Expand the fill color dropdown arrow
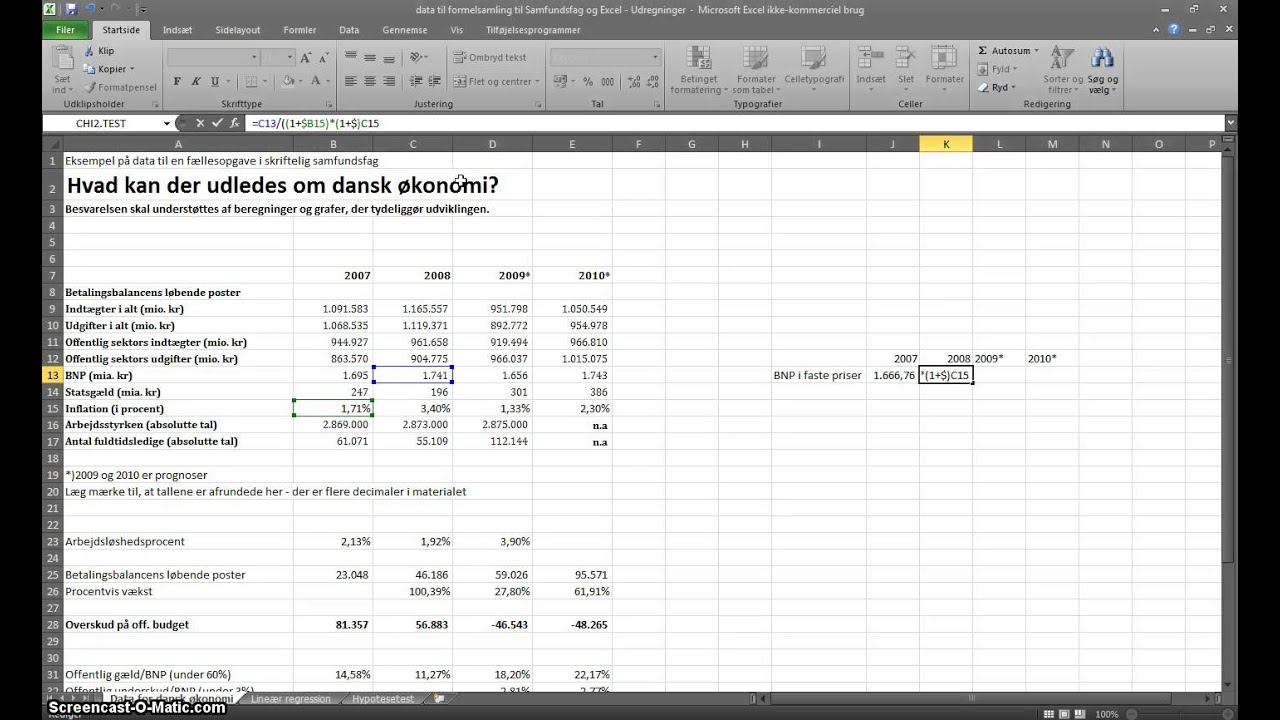 (300, 82)
